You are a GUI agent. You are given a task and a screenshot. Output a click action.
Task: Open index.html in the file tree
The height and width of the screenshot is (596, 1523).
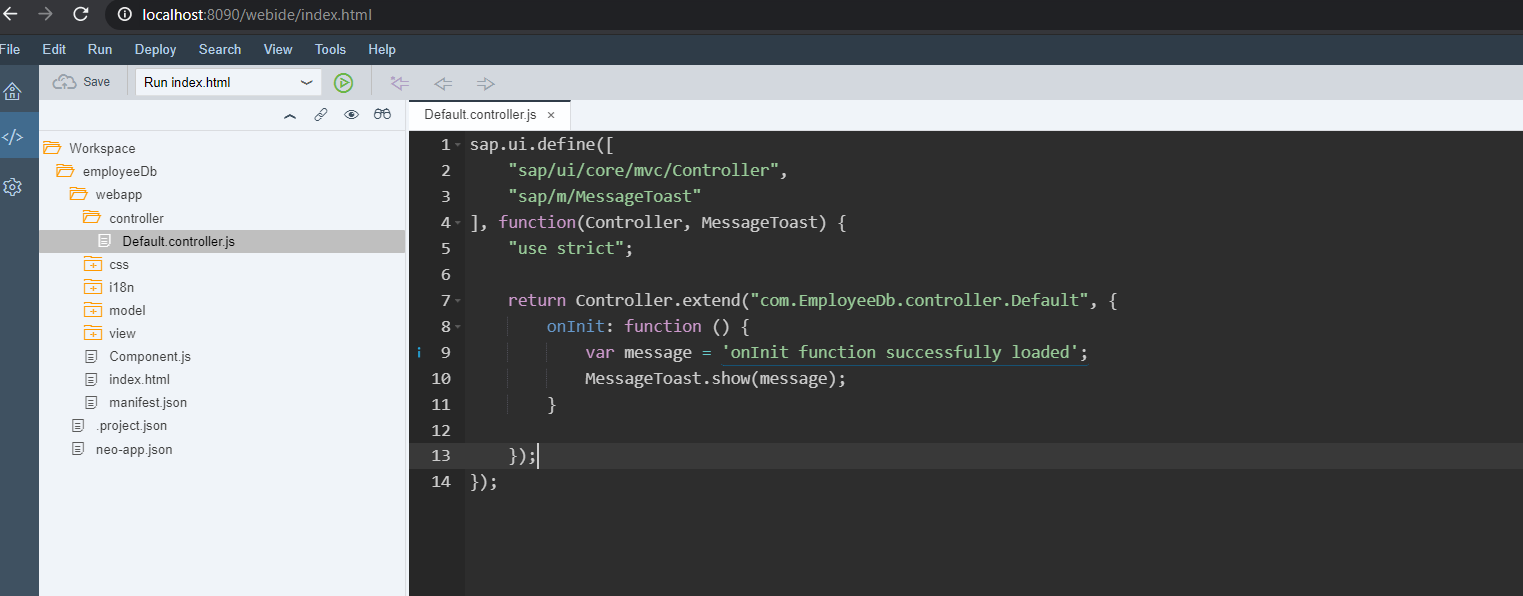(x=139, y=379)
